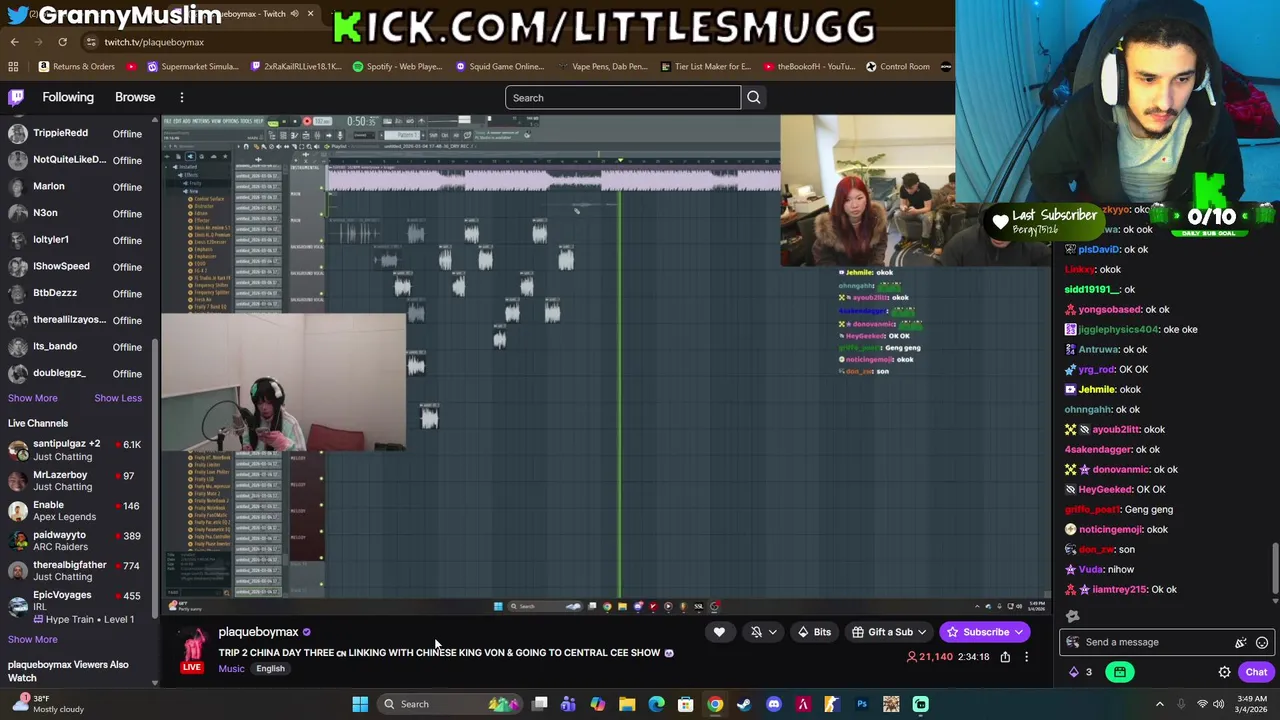Mute the Twitch tab via speaker icon
1280x720 pixels.
pos(294,14)
